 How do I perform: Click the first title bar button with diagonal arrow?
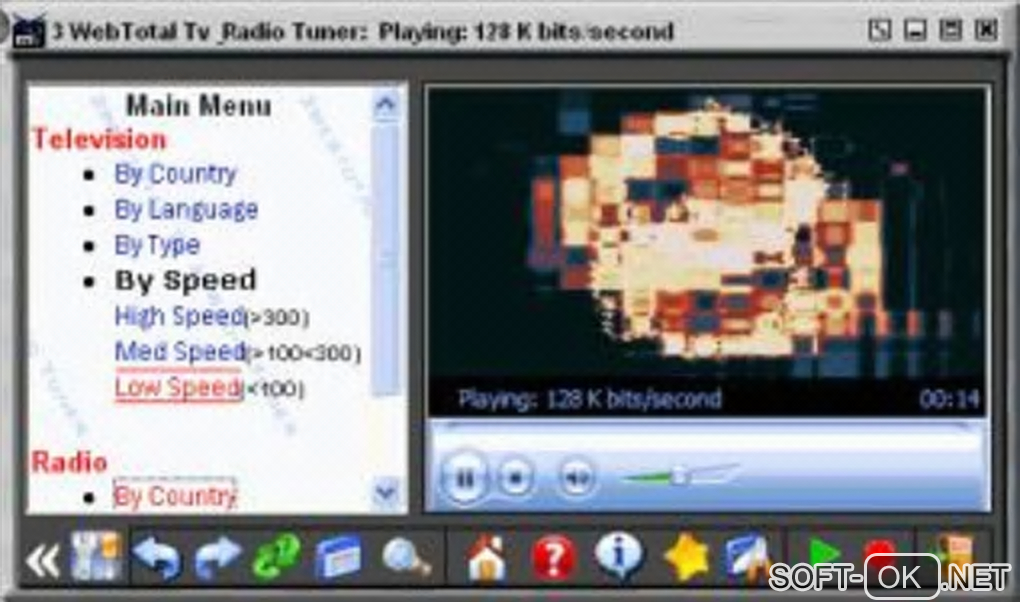(x=879, y=30)
